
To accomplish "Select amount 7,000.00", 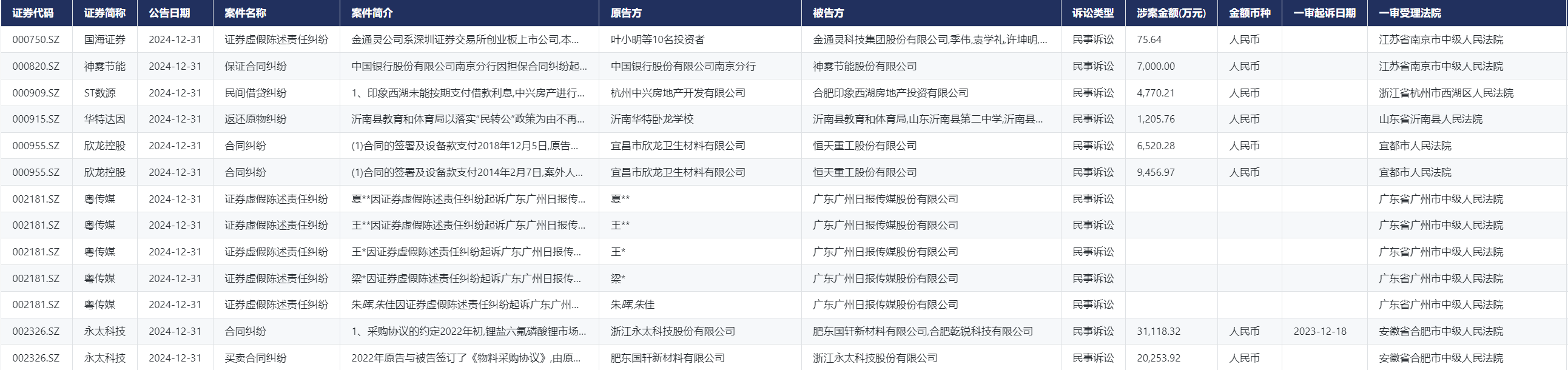I will [1156, 66].
